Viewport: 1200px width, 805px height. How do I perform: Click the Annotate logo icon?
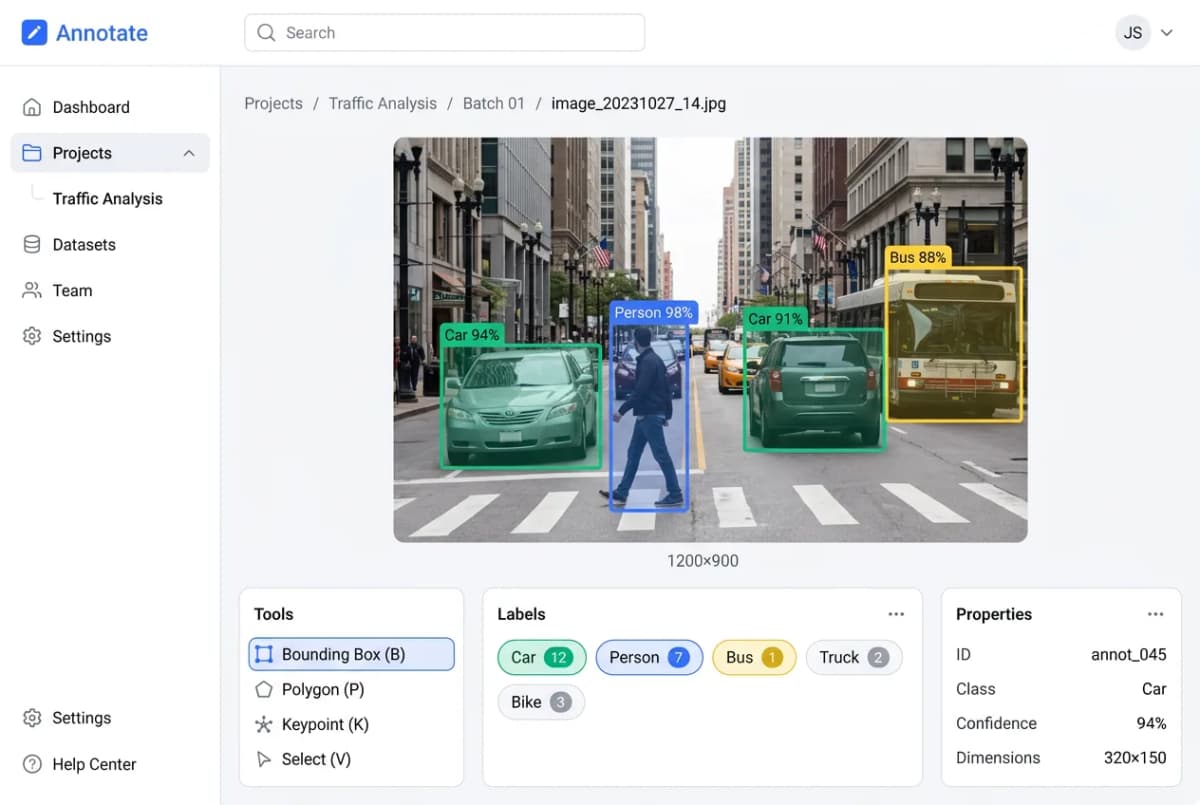click(x=33, y=32)
